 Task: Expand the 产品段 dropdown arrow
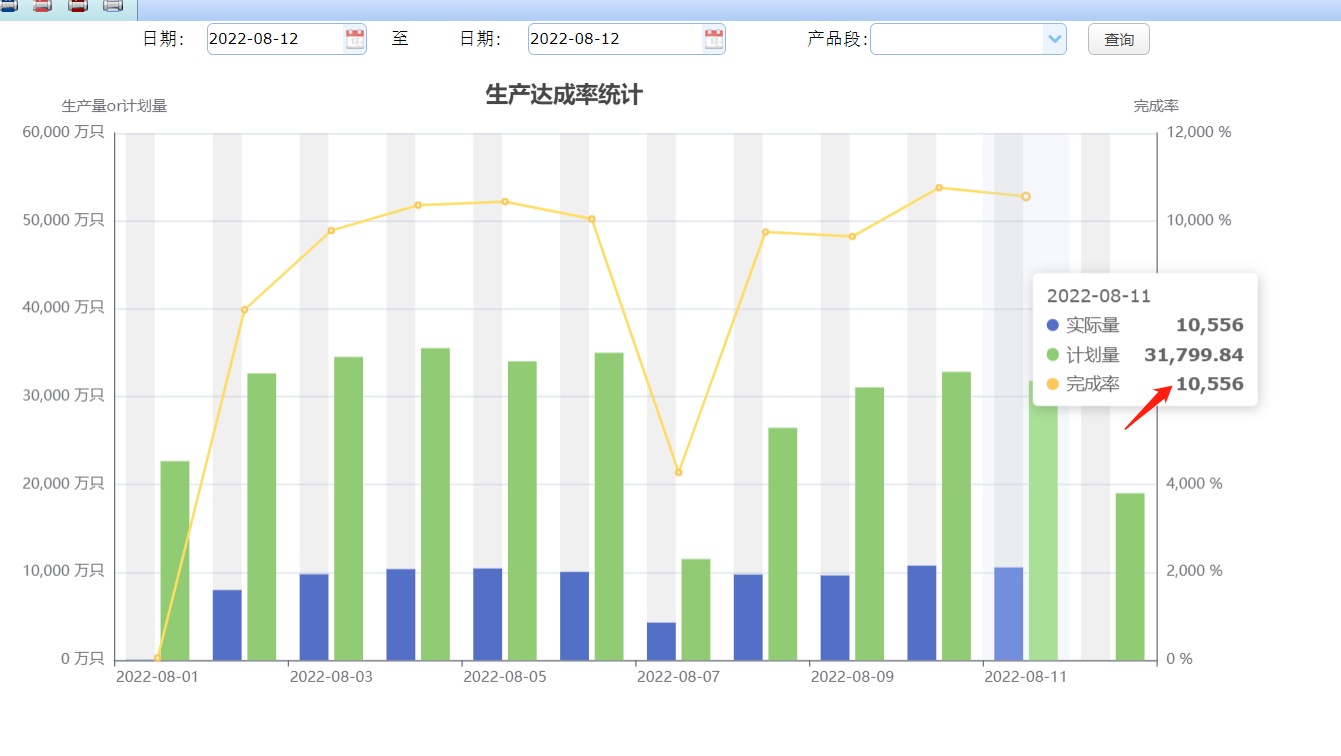coord(1054,39)
